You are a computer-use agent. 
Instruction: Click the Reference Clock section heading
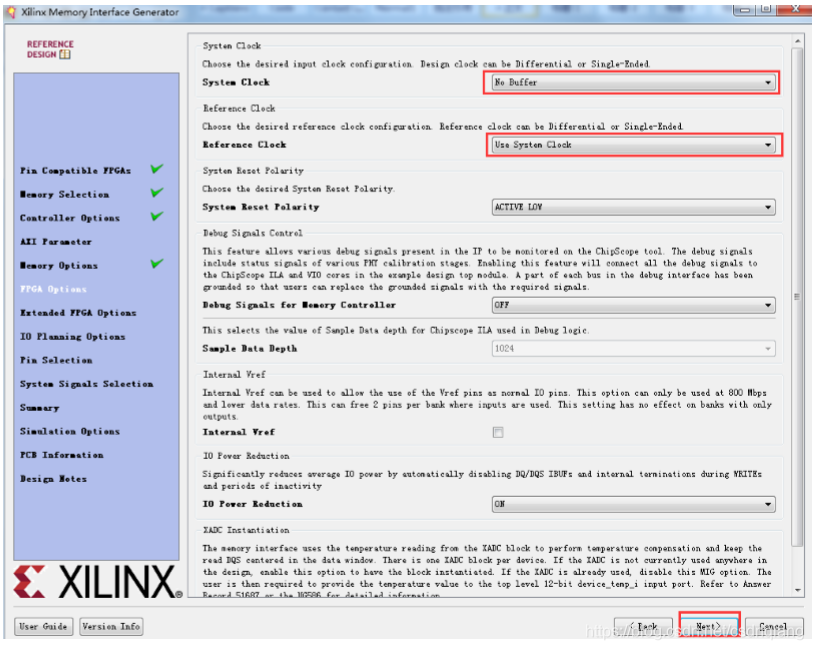click(239, 108)
